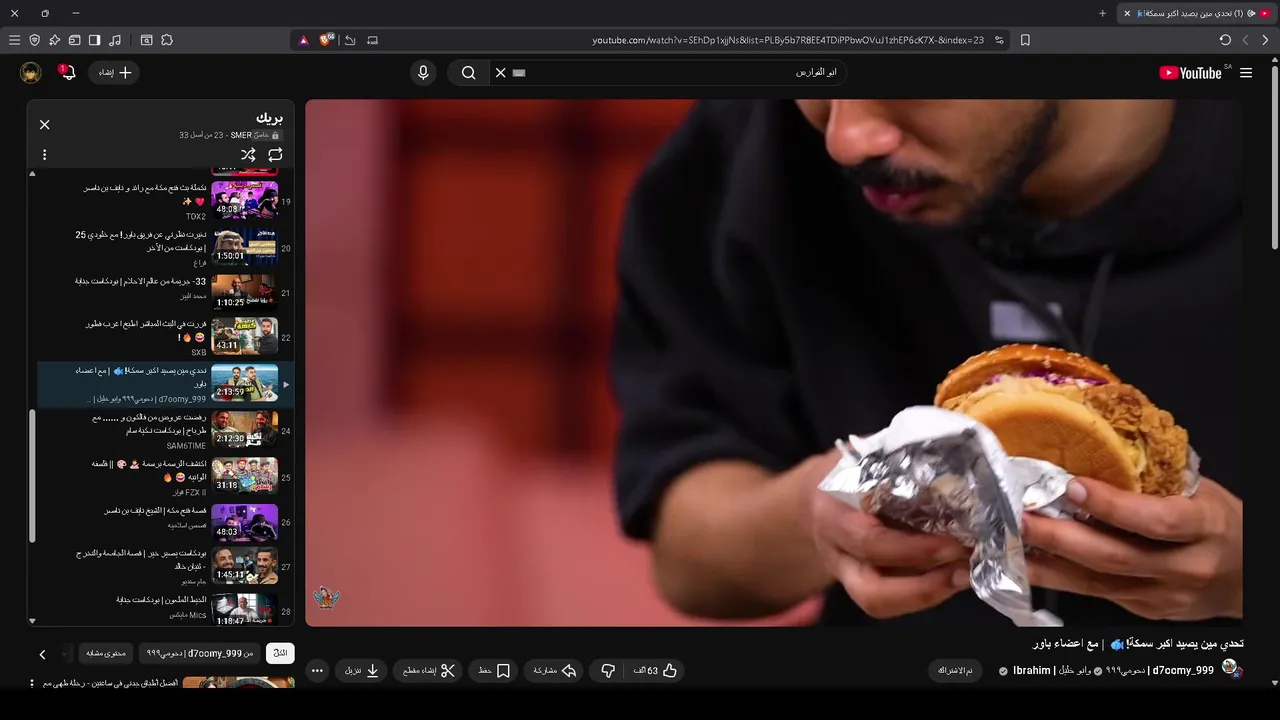Click the pin icon in the toolbar

coord(54,40)
